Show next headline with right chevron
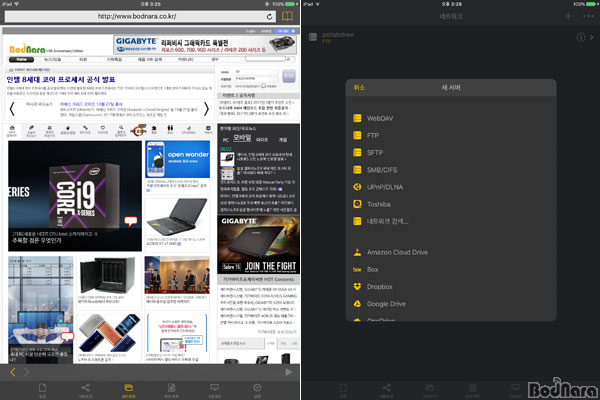This screenshot has height=400, width=600. [x=206, y=109]
